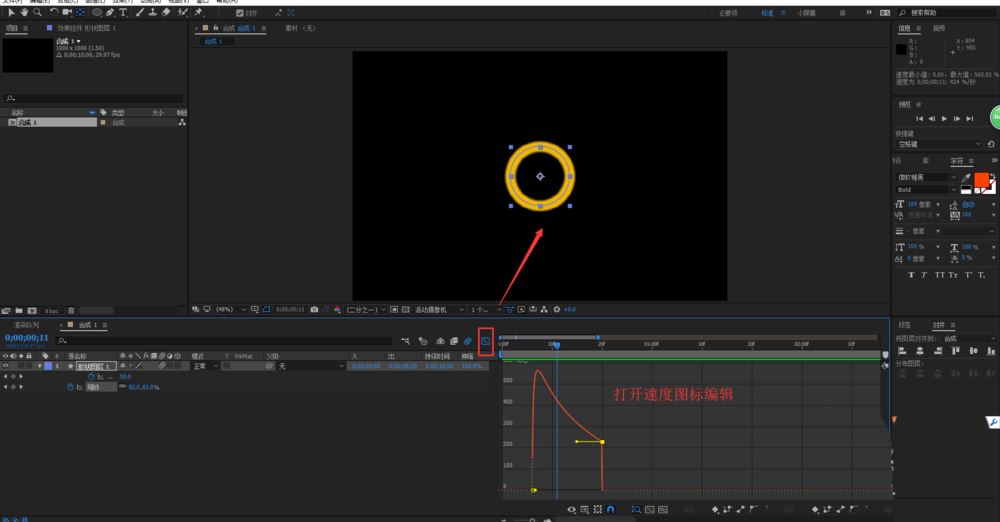Toggle the snapping checkbox in the toolbar

[240, 13]
